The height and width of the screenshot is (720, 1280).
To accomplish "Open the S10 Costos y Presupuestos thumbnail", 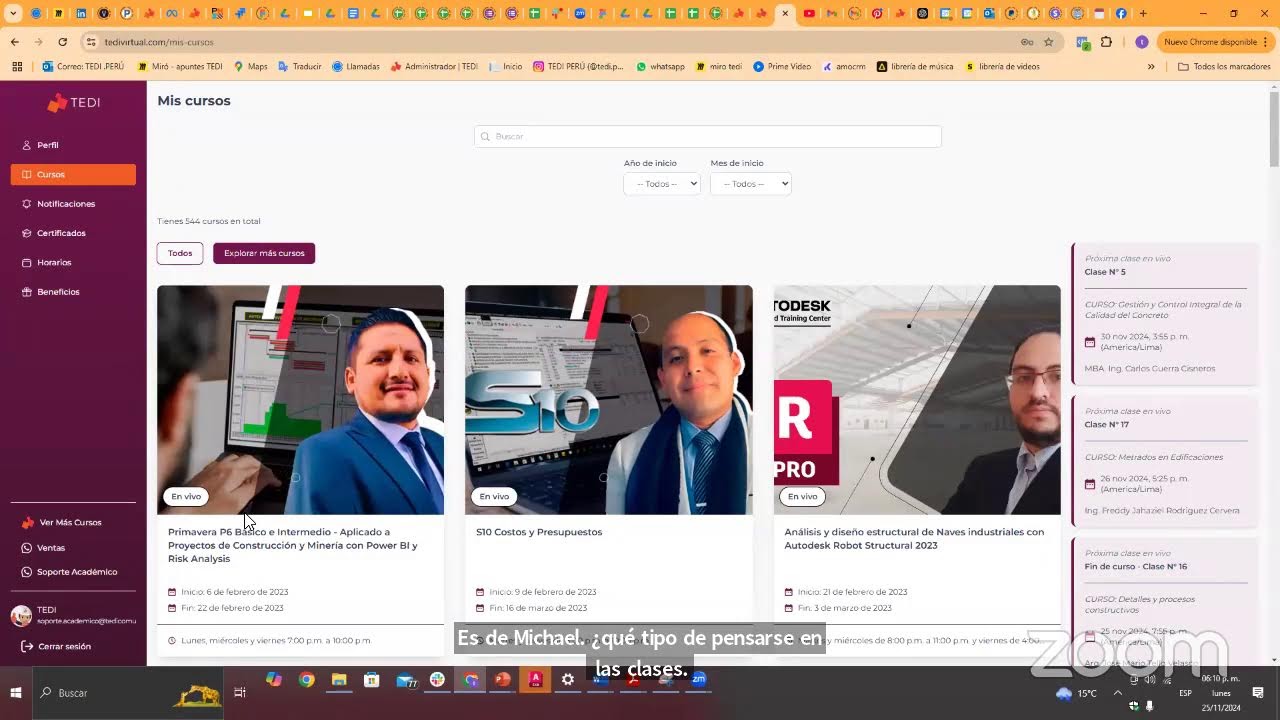I will [609, 400].
